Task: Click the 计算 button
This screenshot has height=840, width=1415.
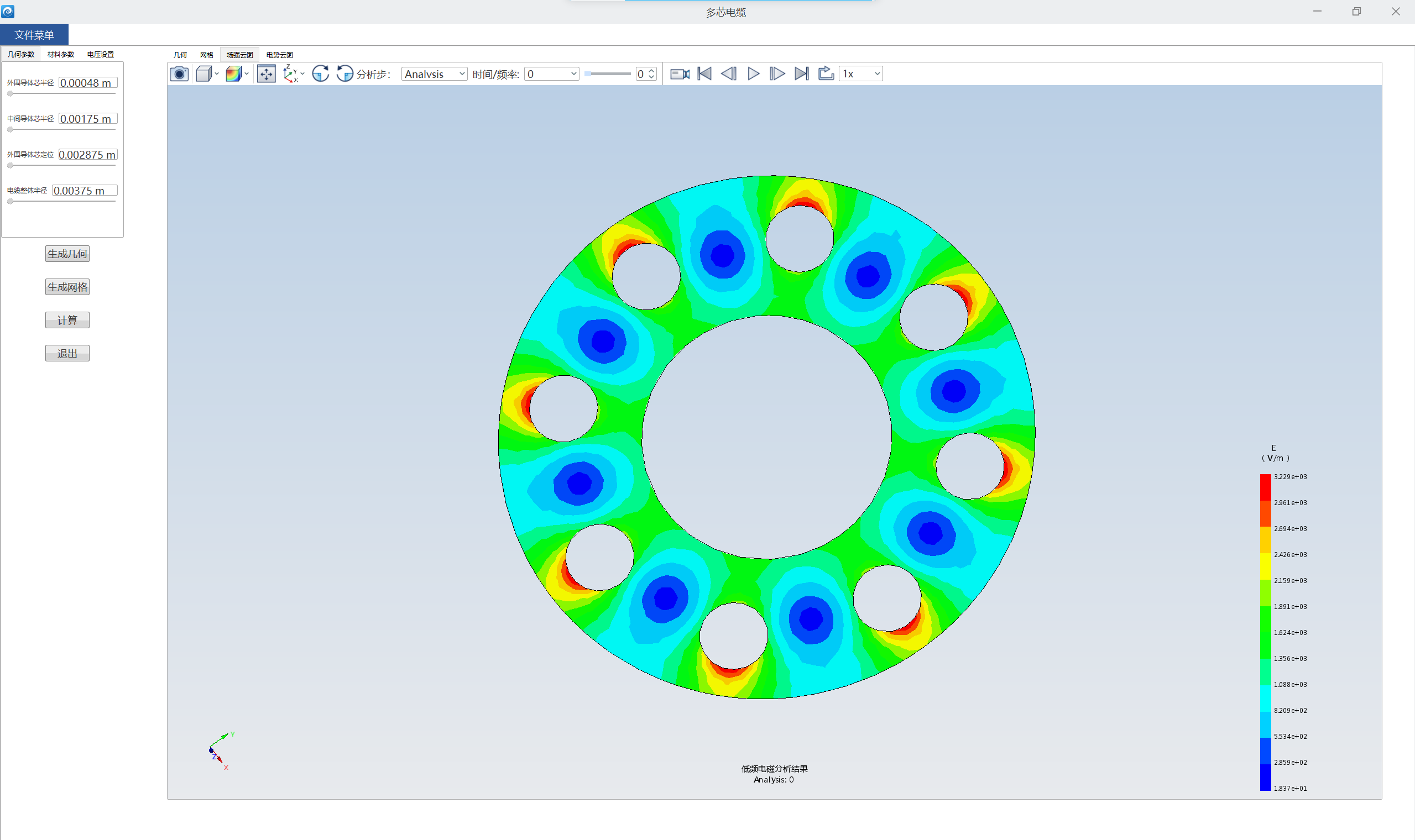Action: click(x=67, y=321)
